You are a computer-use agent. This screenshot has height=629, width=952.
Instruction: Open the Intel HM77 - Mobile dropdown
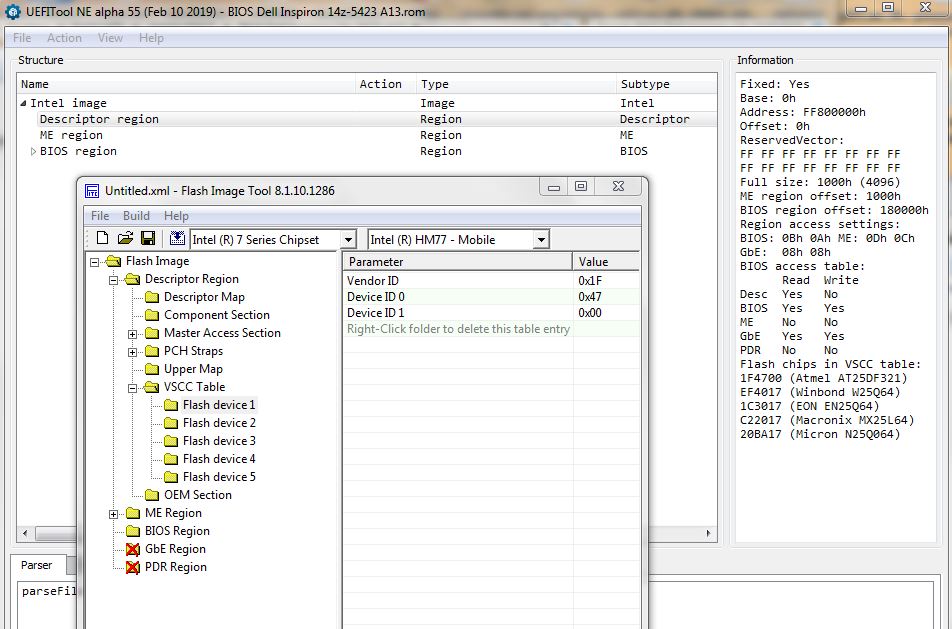(x=540, y=240)
